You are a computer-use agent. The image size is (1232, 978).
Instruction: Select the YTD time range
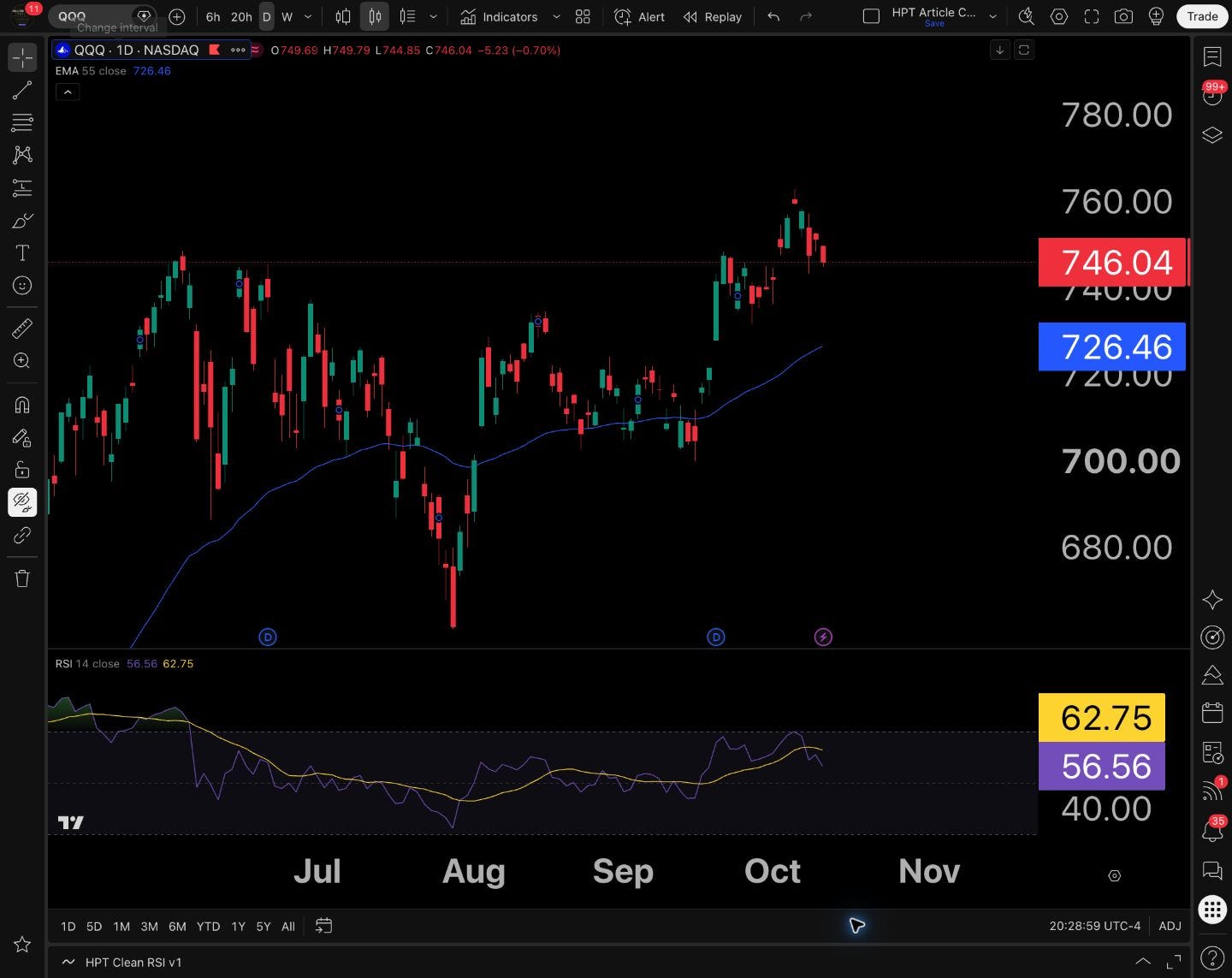208,926
